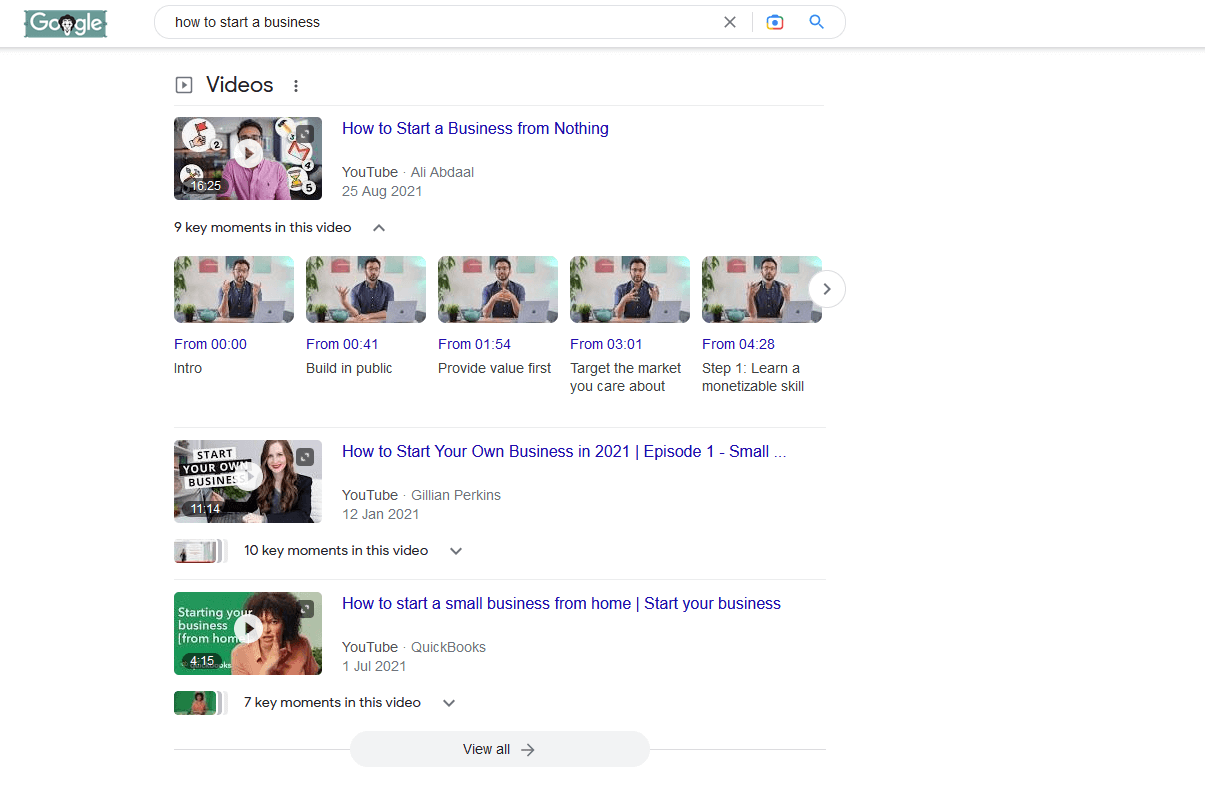This screenshot has width=1205, height=801.
Task: Click the 16:25 duration badge
Action: [205, 186]
